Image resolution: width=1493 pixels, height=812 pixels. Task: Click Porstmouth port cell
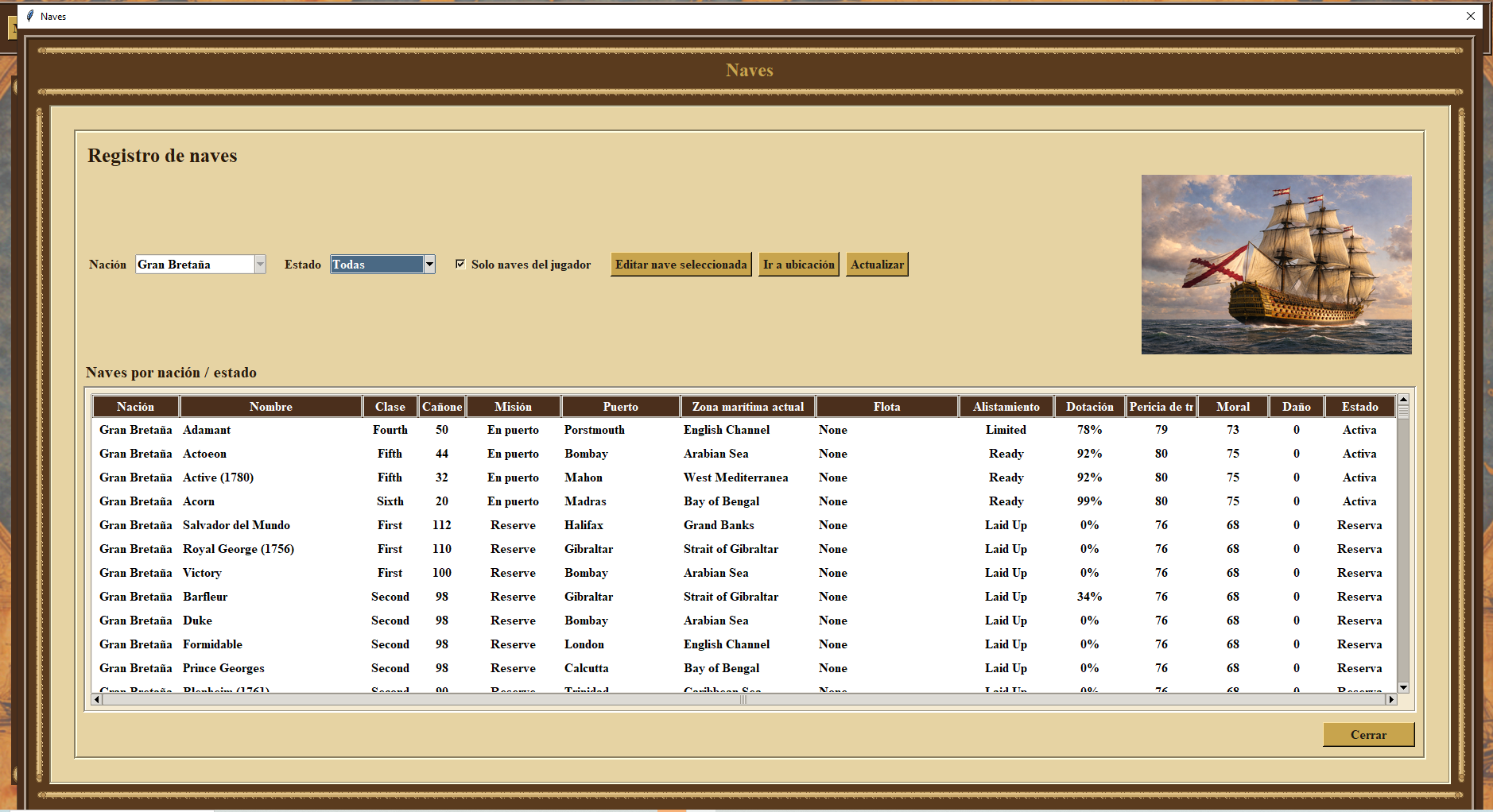pyautogui.click(x=595, y=430)
